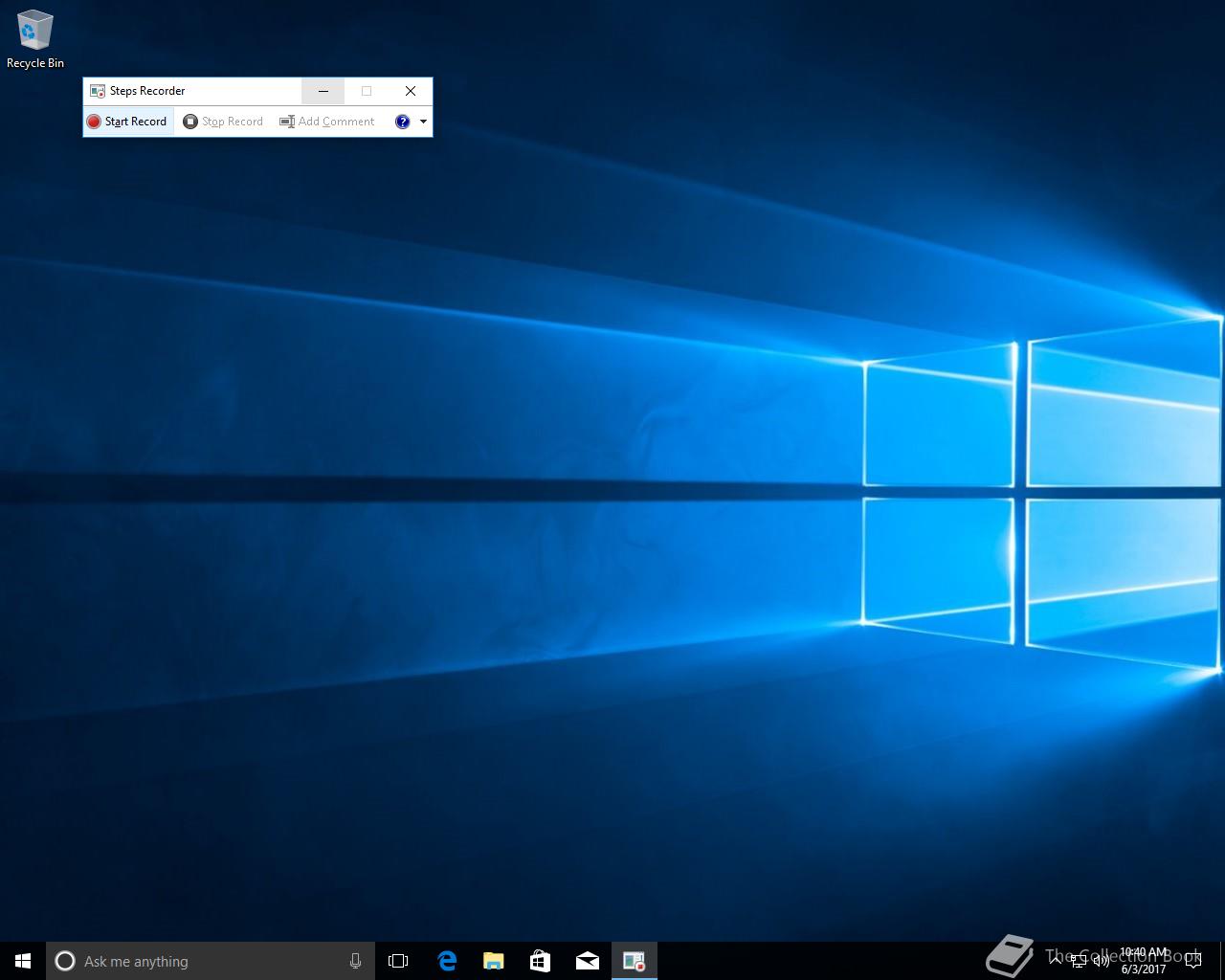This screenshot has width=1225, height=980.
Task: Expand the dropdown arrow beside help
Action: [423, 122]
